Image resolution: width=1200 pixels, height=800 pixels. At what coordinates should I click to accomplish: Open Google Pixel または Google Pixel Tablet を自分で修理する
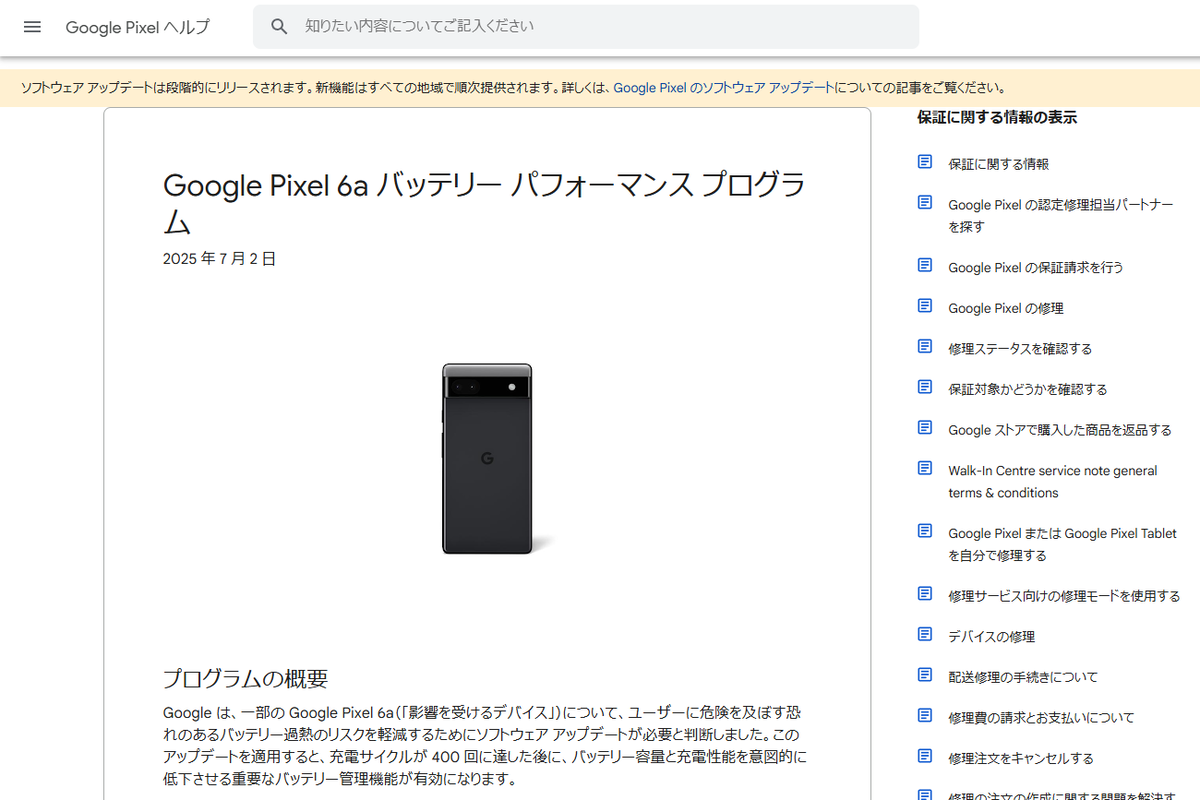tap(1063, 544)
